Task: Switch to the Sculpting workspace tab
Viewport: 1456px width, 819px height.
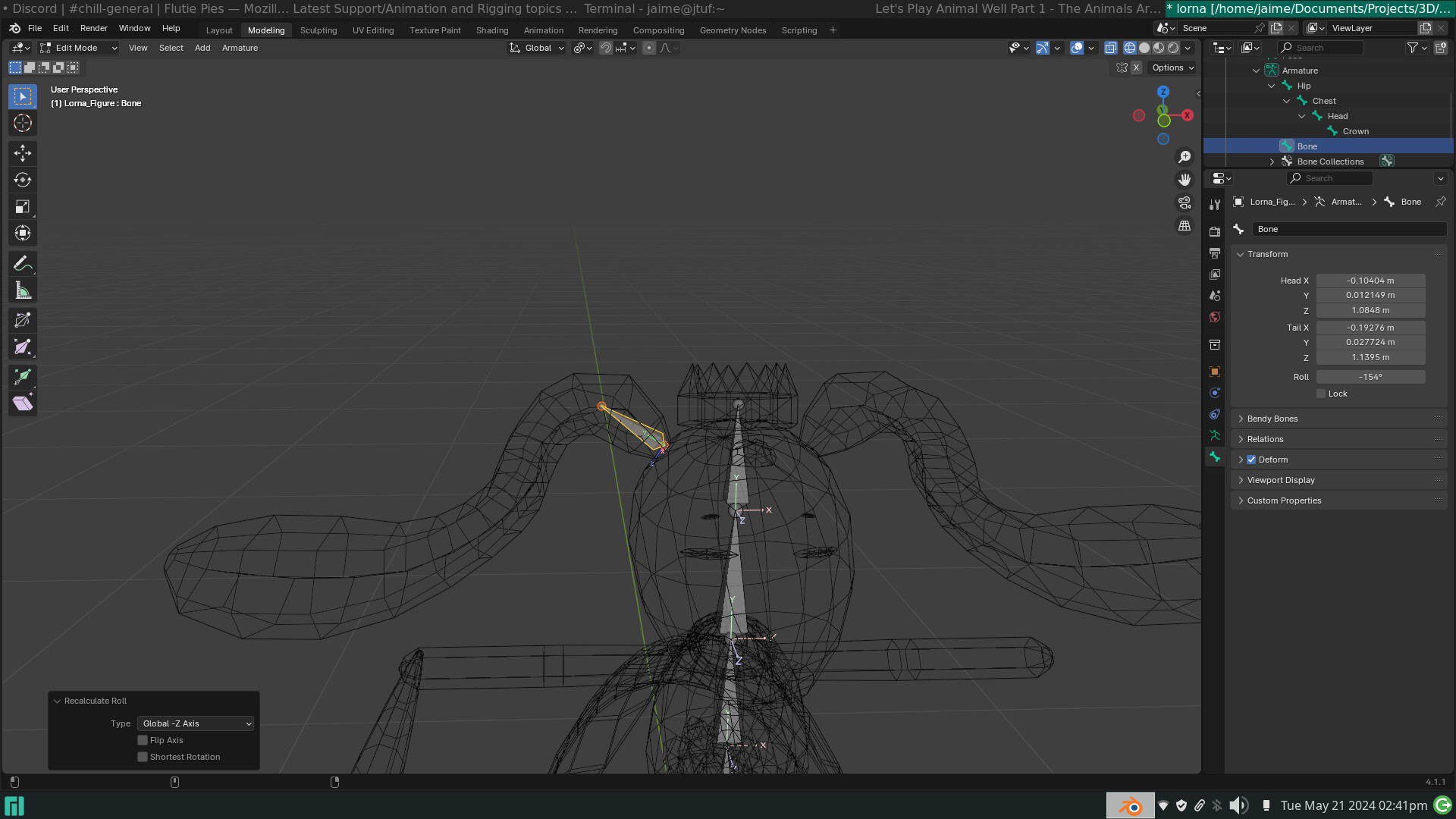Action: click(x=318, y=30)
